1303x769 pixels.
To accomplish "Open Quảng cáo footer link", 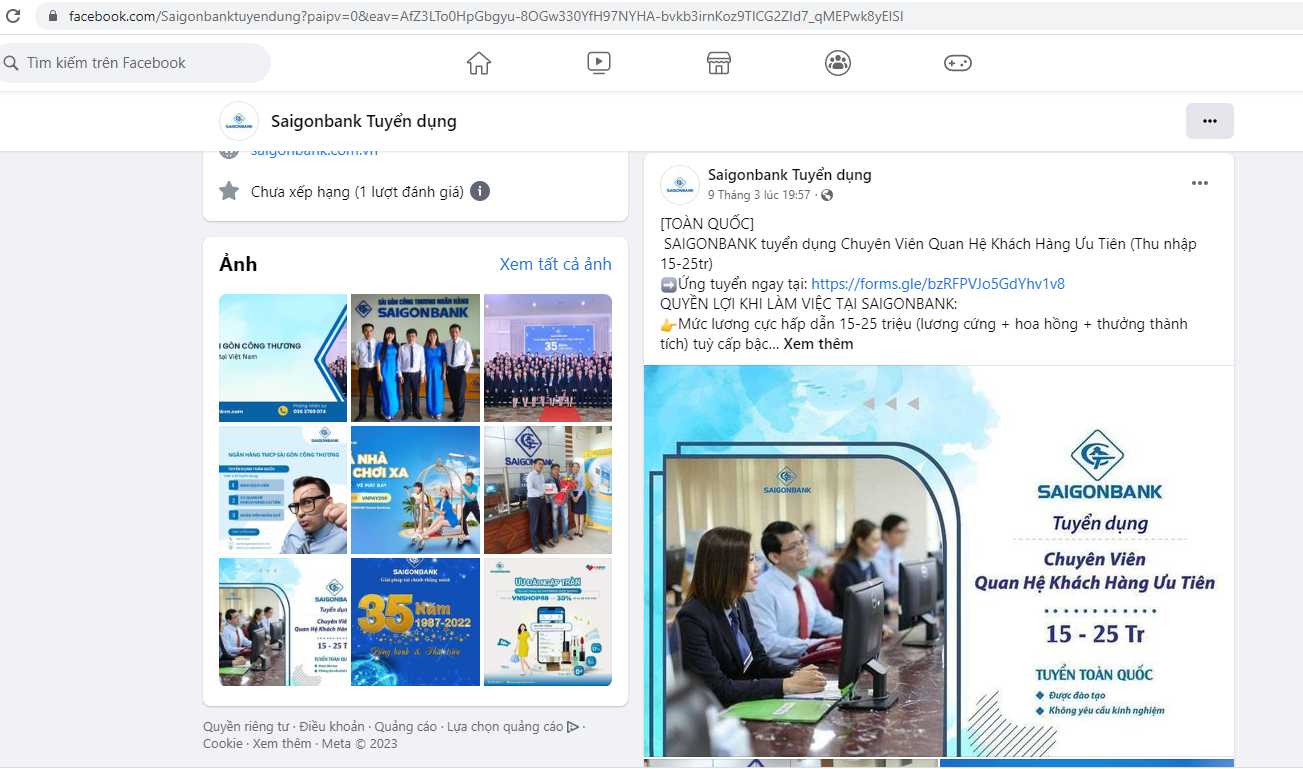I will click(406, 727).
